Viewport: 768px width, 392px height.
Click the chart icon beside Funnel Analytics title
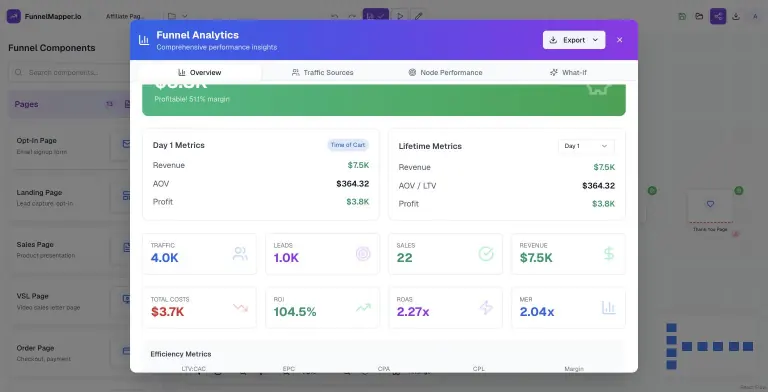point(144,40)
